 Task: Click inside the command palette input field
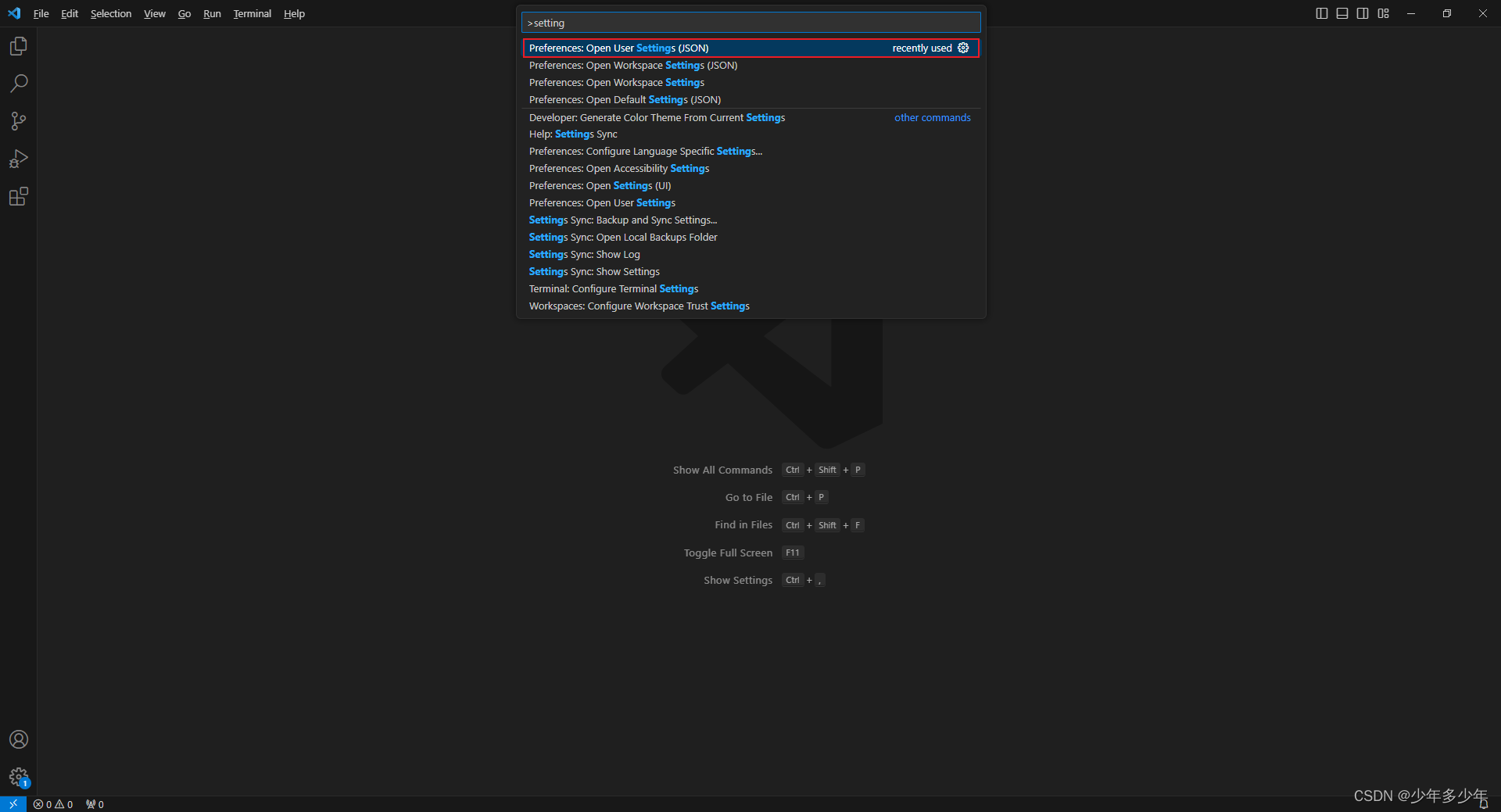[750, 22]
